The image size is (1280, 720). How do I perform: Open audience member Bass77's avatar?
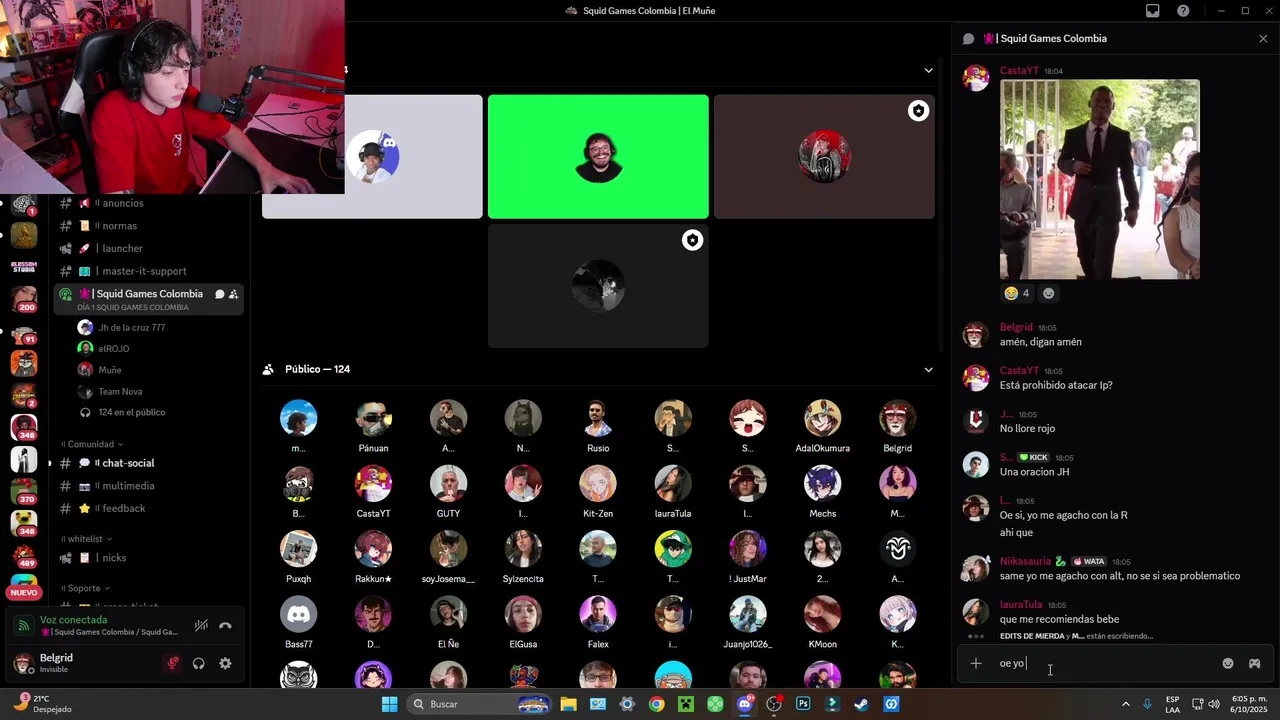pos(298,614)
